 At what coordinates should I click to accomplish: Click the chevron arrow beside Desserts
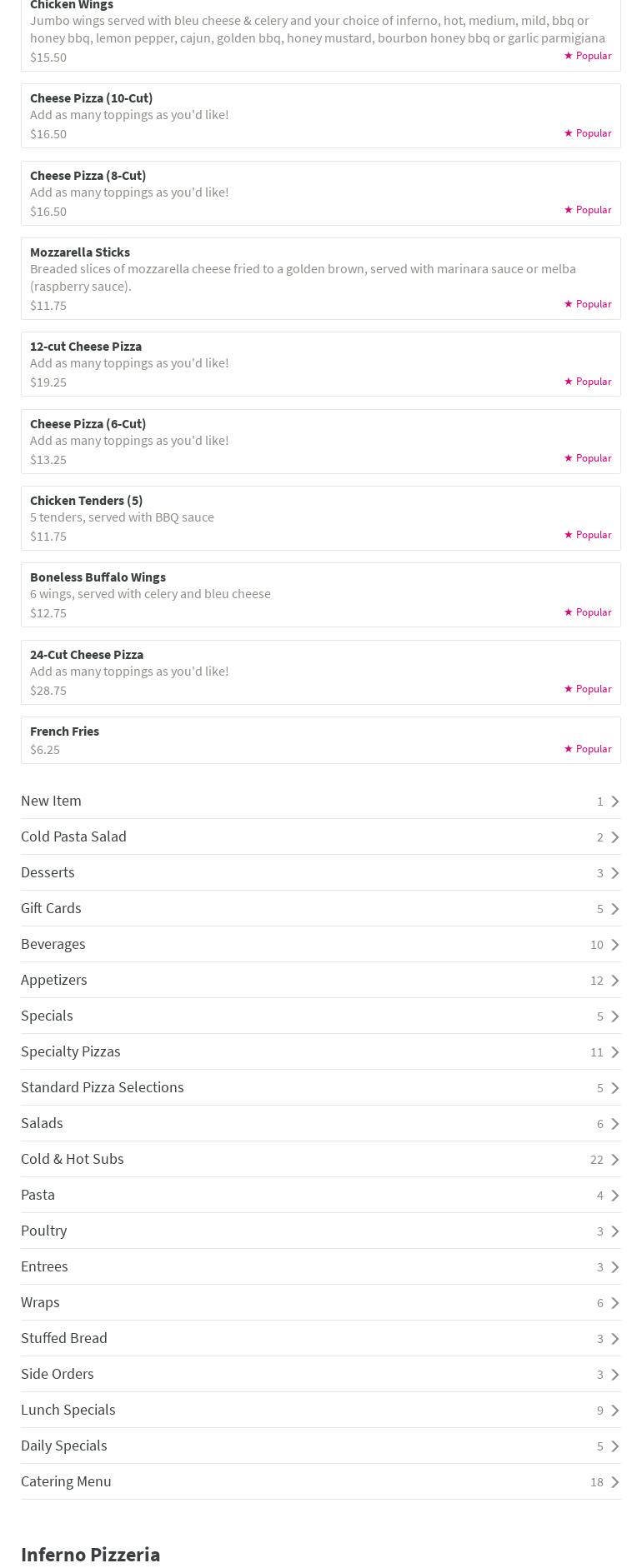[615, 873]
